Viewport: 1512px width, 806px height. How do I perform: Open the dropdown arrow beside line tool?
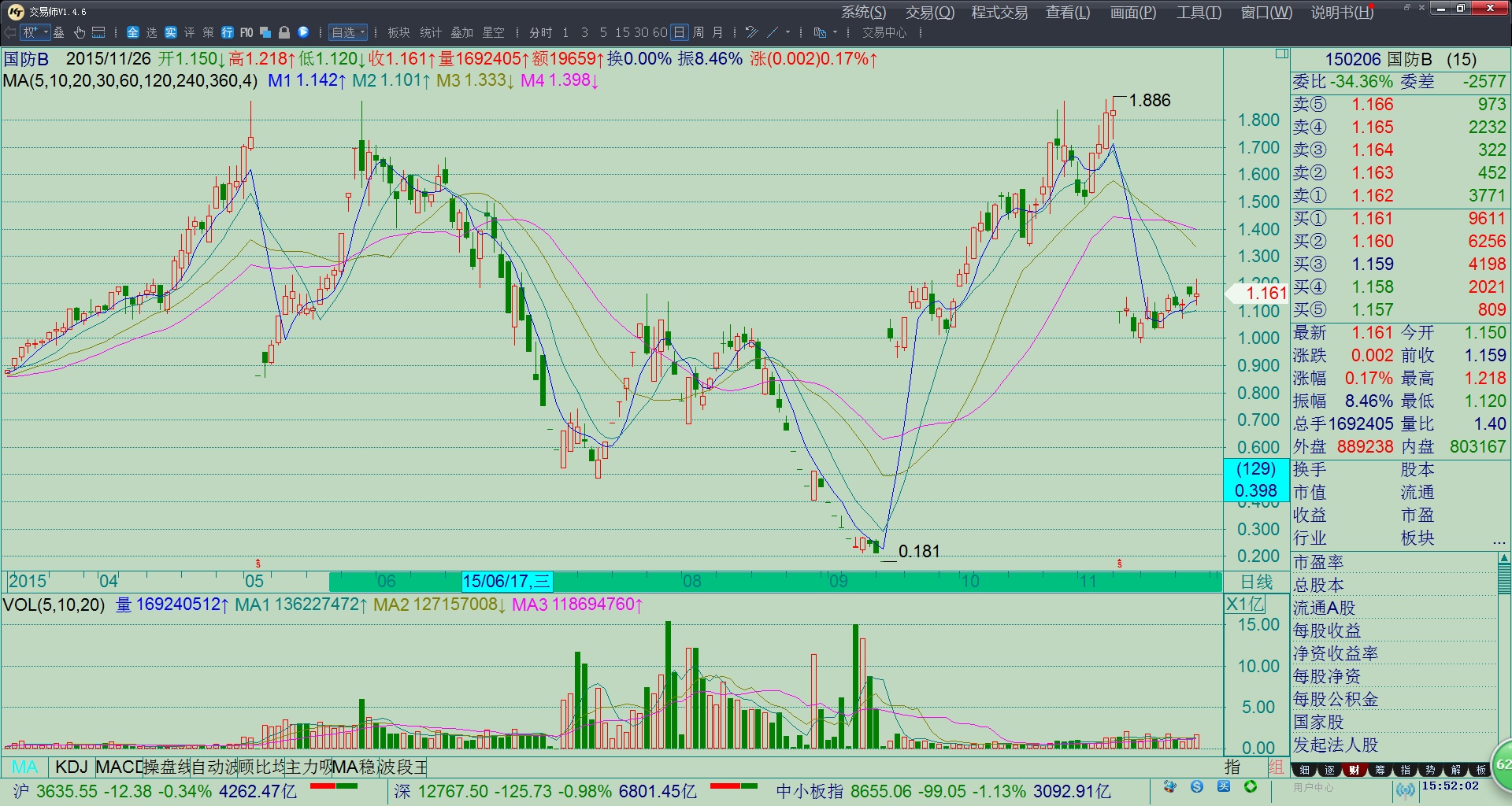pos(787,32)
